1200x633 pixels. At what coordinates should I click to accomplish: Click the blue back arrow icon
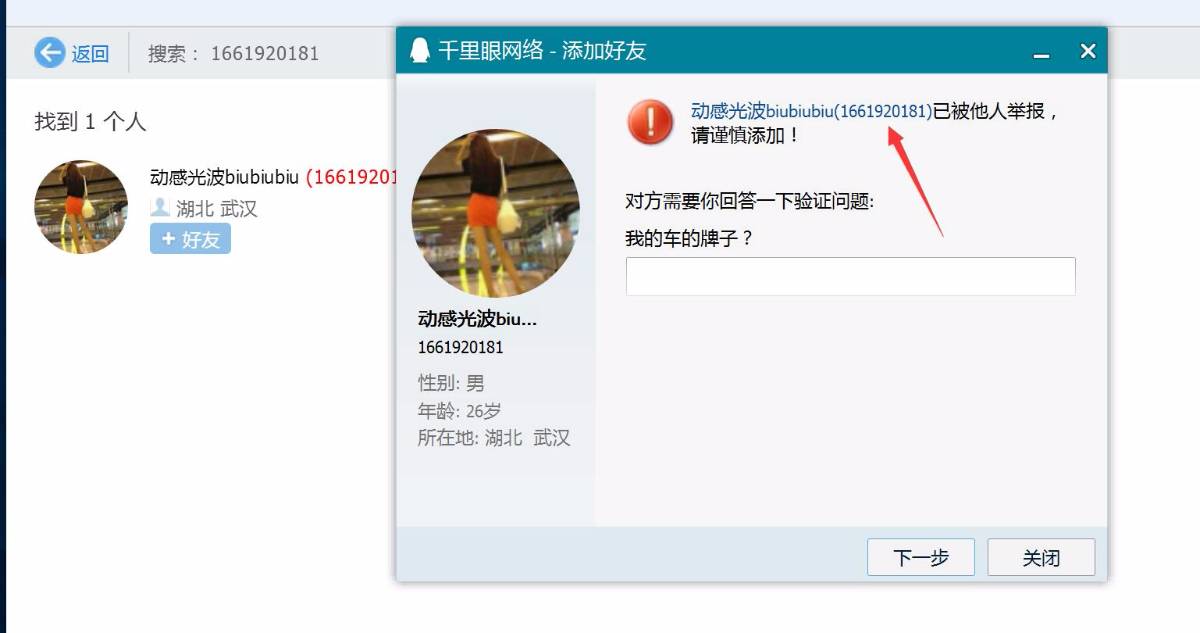pos(49,53)
